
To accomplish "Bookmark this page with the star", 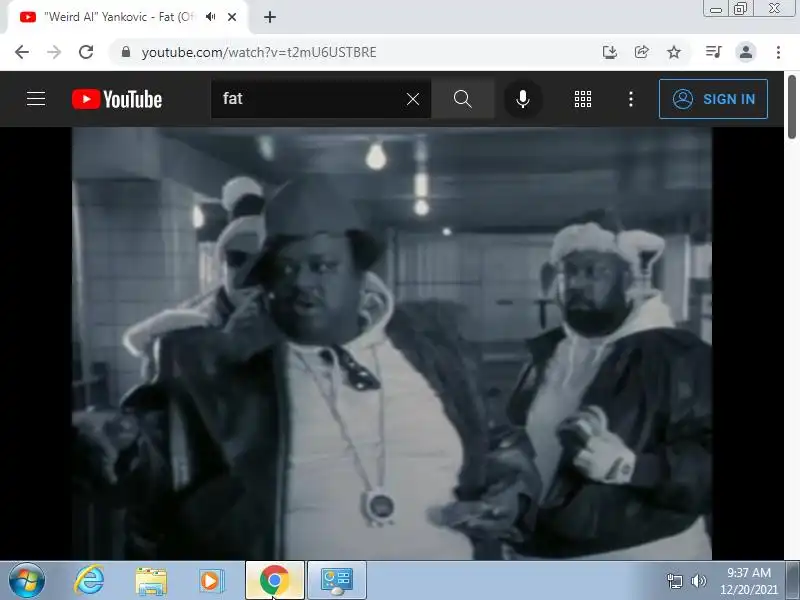I will click(674, 52).
